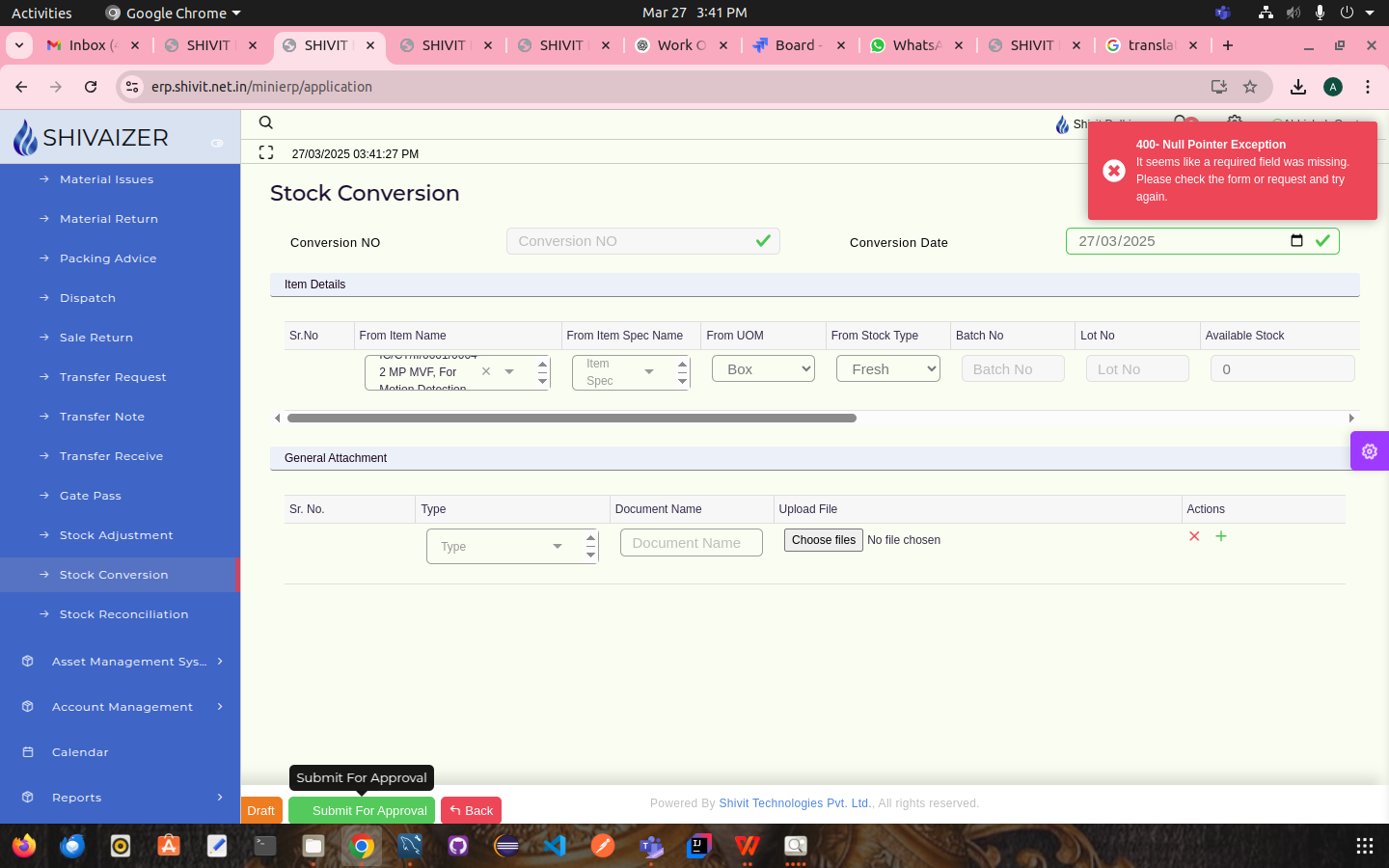Screen dimensions: 1389x868
Task: Toggle the sidebar collapse switch
Action: pyautogui.click(x=217, y=143)
